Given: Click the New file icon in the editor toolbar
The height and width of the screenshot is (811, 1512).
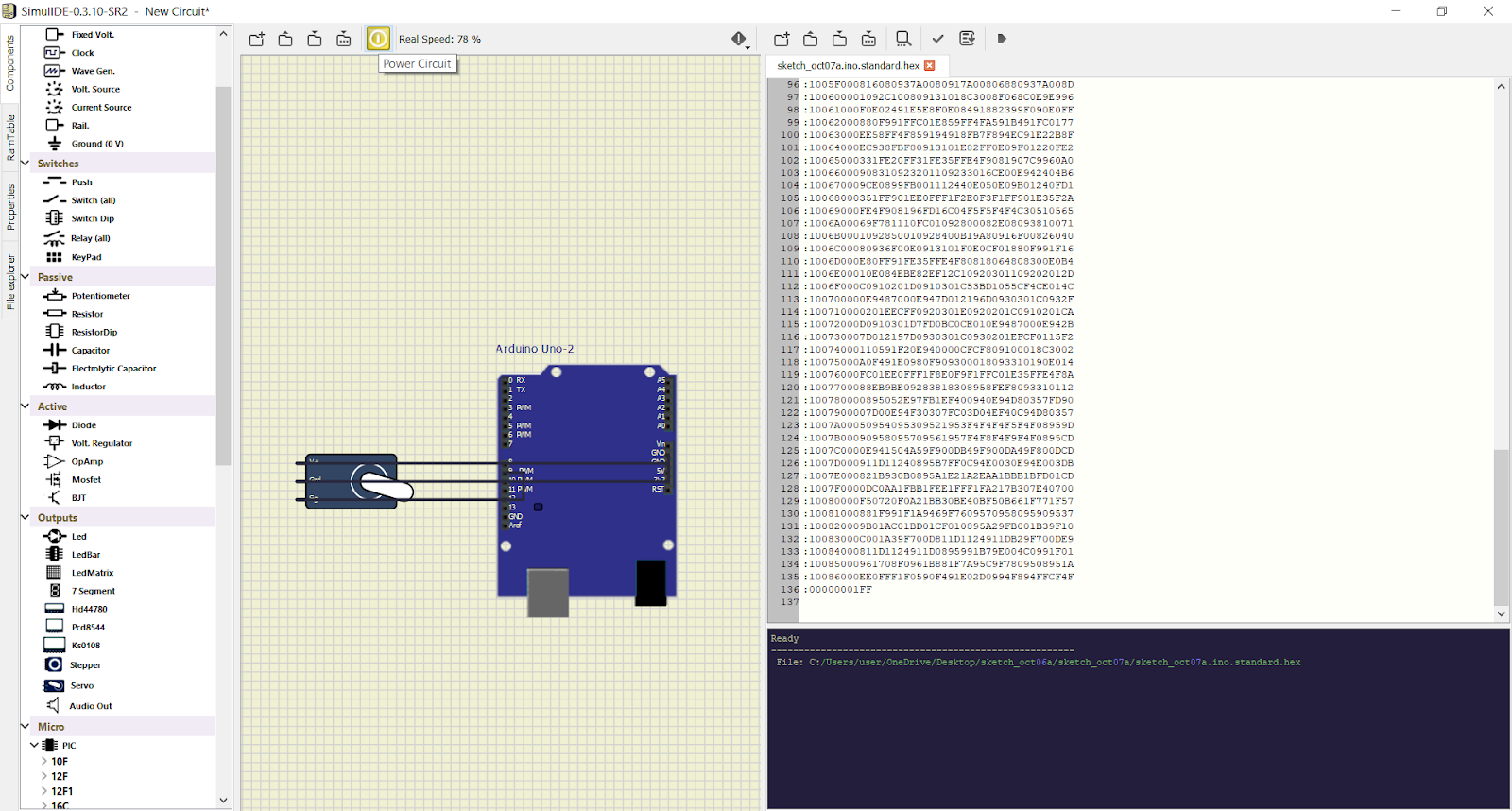Looking at the screenshot, I should pyautogui.click(x=782, y=39).
